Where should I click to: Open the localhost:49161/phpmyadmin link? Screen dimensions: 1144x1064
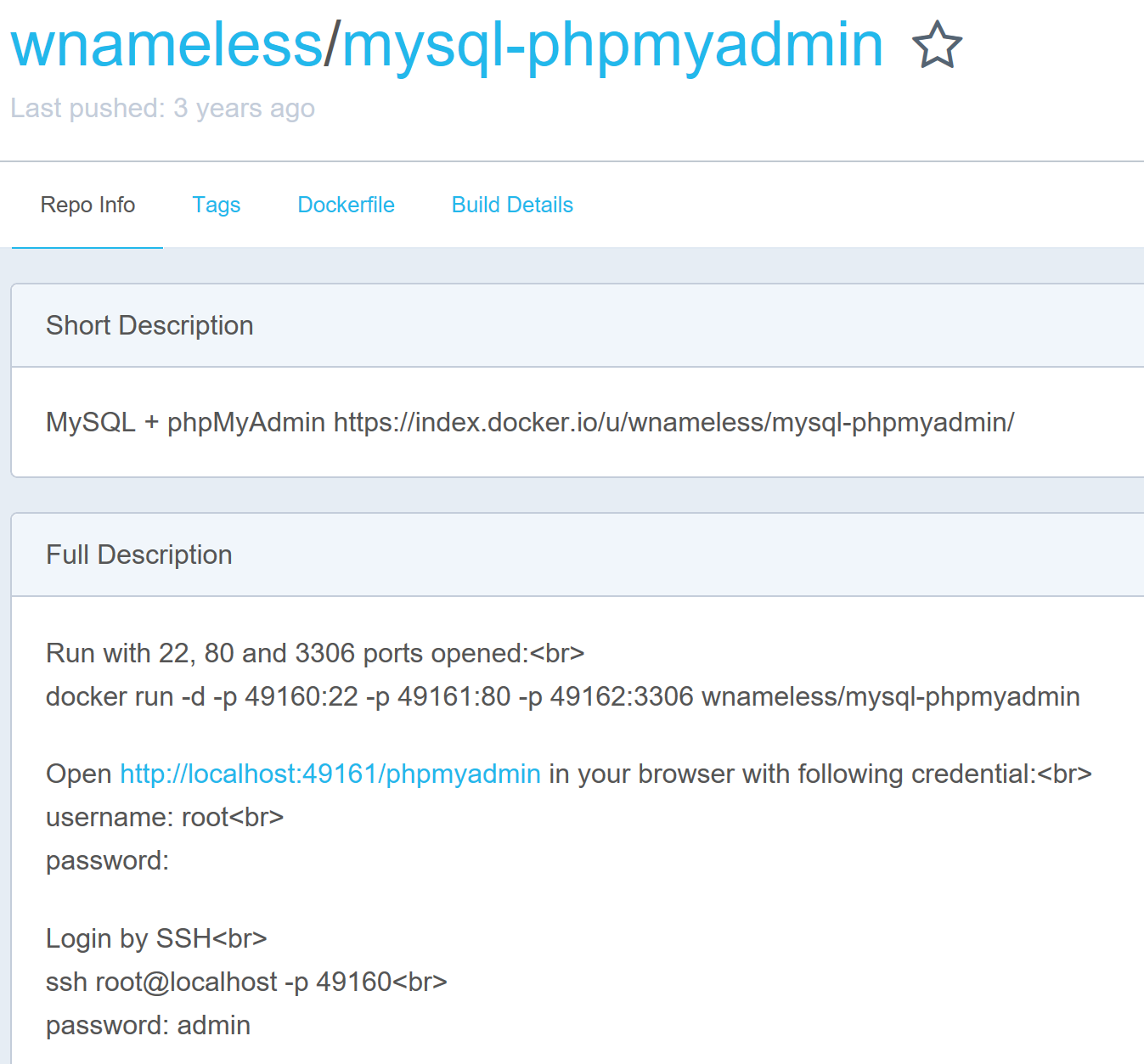[x=330, y=774]
